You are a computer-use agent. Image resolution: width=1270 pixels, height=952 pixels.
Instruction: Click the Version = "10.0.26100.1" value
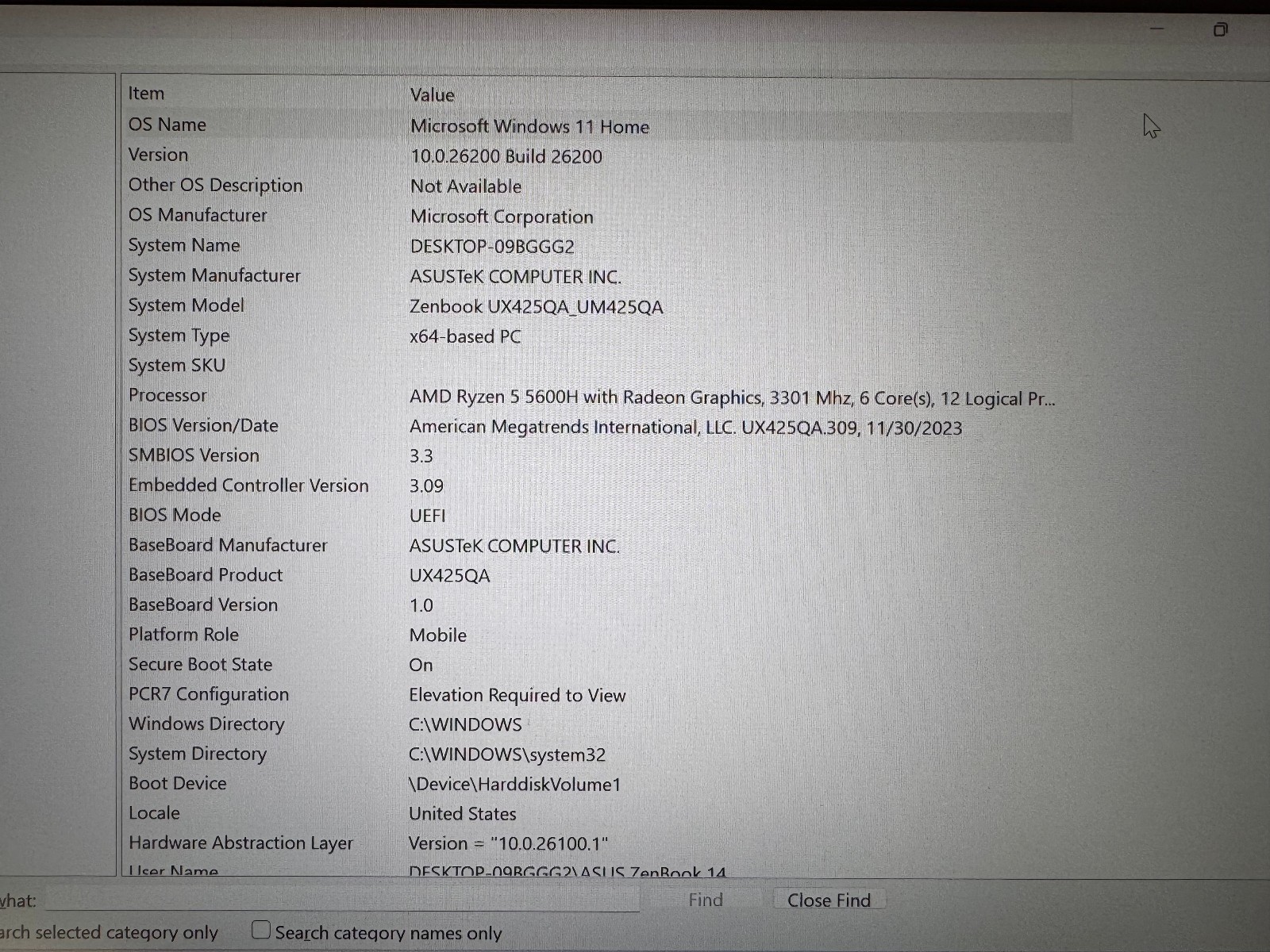pos(508,843)
